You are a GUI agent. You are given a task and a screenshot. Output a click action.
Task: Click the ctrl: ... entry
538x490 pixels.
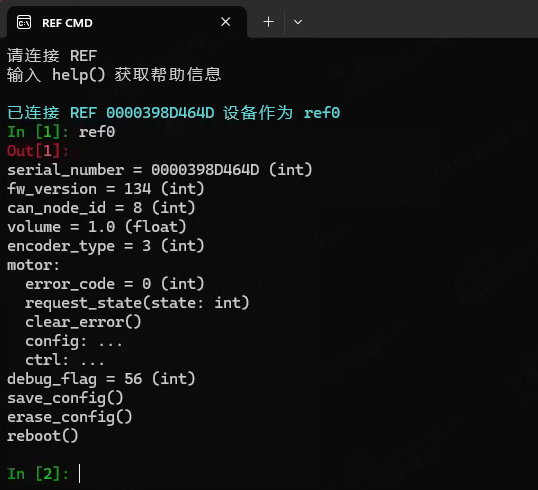65,360
